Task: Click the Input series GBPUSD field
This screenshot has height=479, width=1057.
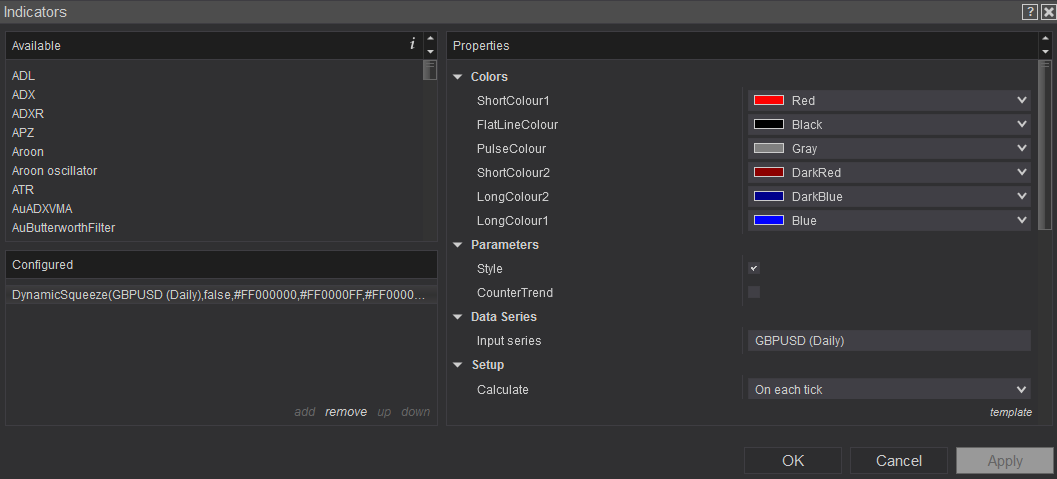Action: click(x=889, y=341)
